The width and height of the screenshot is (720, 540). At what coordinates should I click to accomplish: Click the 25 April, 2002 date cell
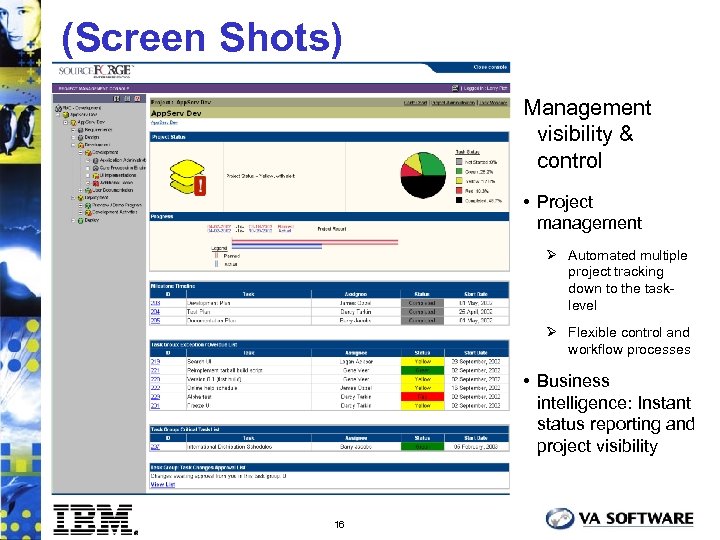pos(476,312)
